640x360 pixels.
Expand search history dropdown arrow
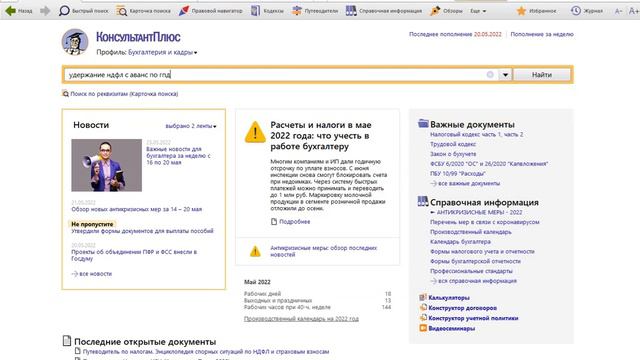[505, 75]
